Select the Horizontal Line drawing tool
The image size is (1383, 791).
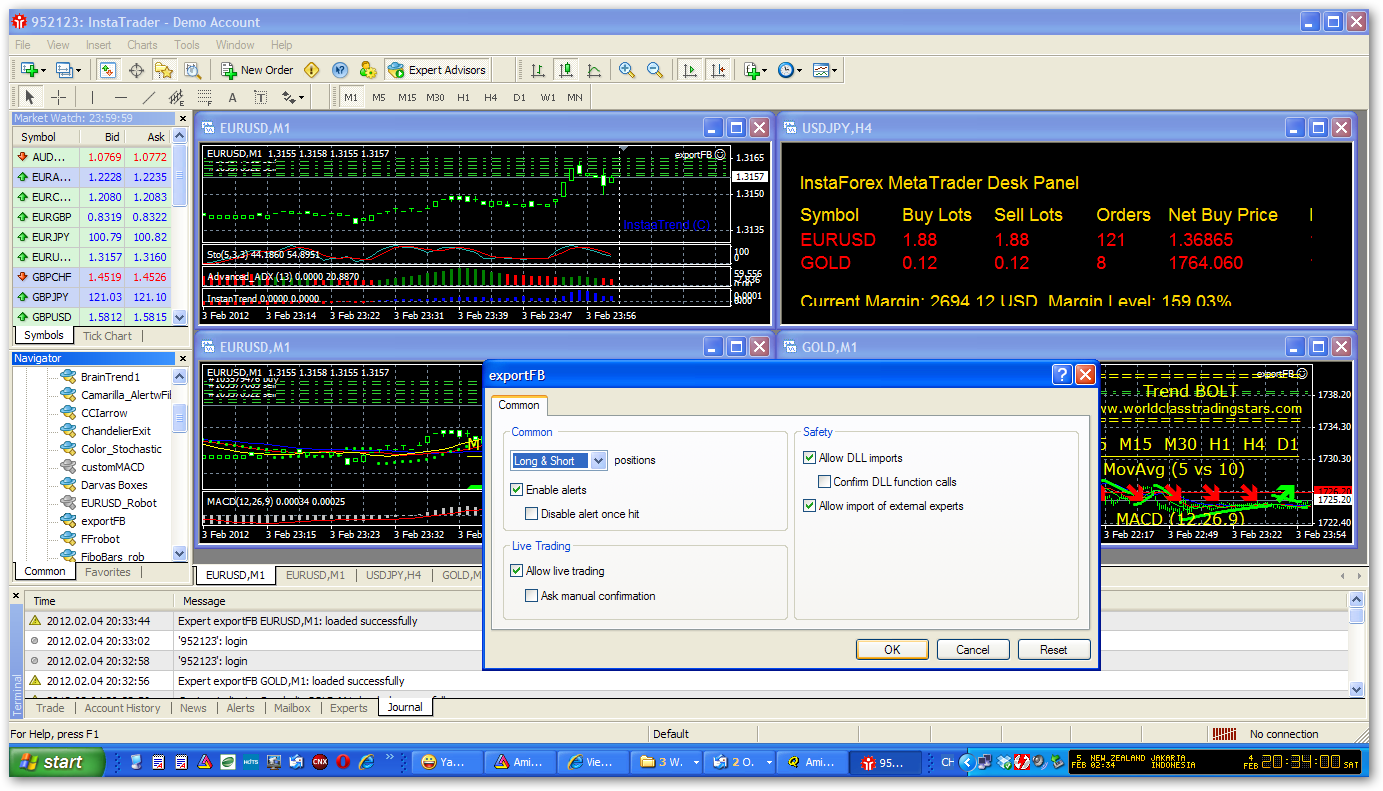[120, 97]
